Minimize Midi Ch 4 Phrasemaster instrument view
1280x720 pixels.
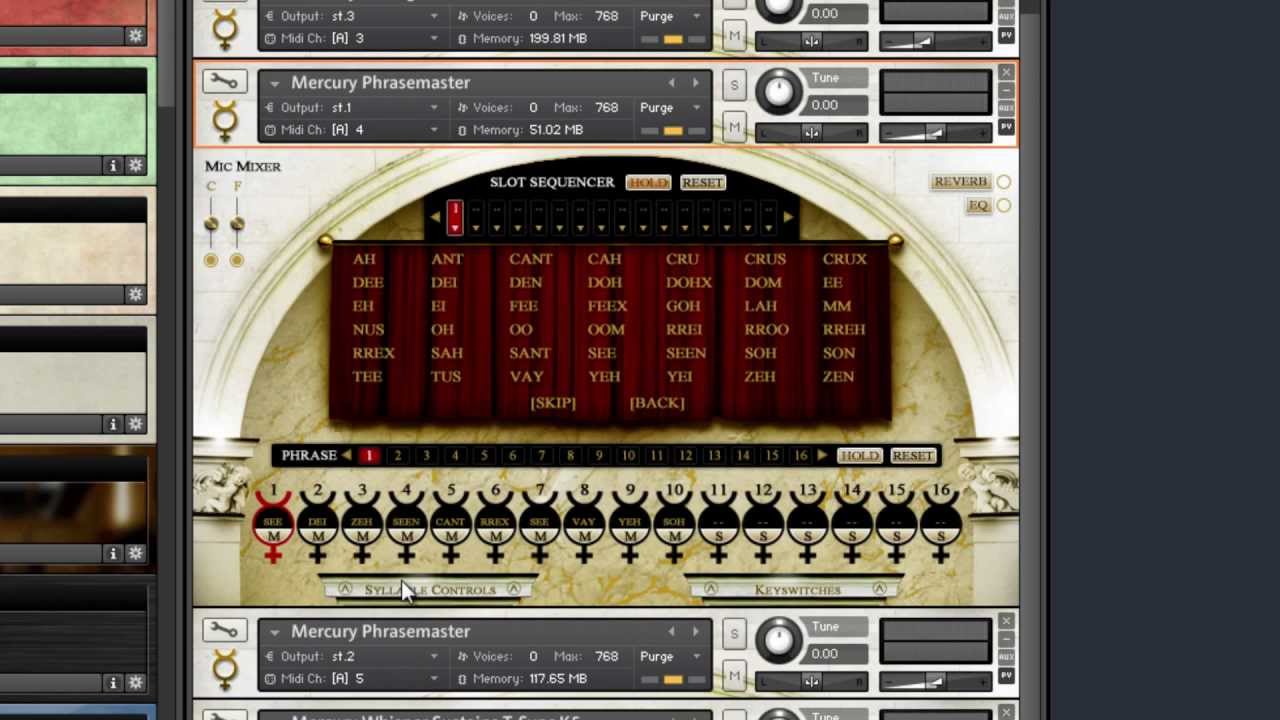pos(1006,91)
